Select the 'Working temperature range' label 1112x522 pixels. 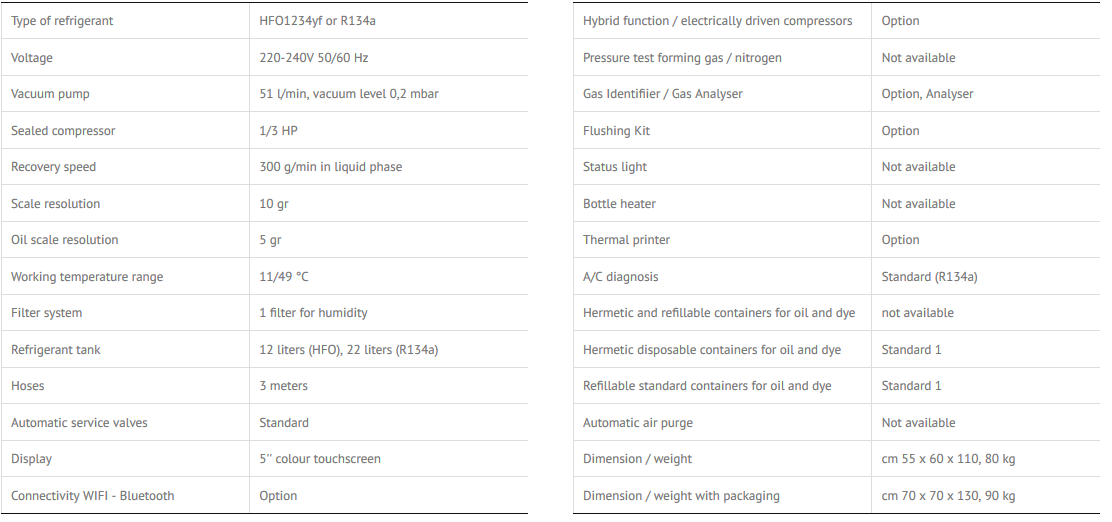[87, 277]
